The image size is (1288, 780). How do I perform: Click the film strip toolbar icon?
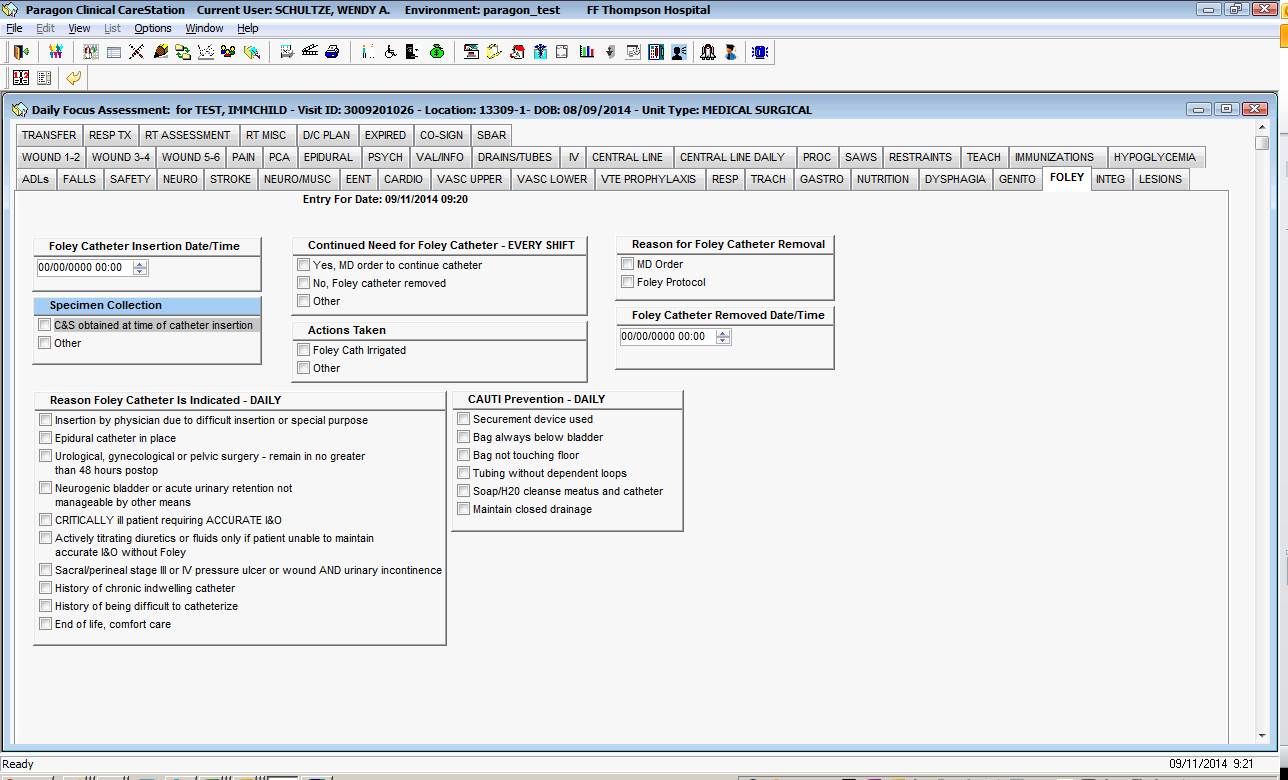tap(656, 52)
